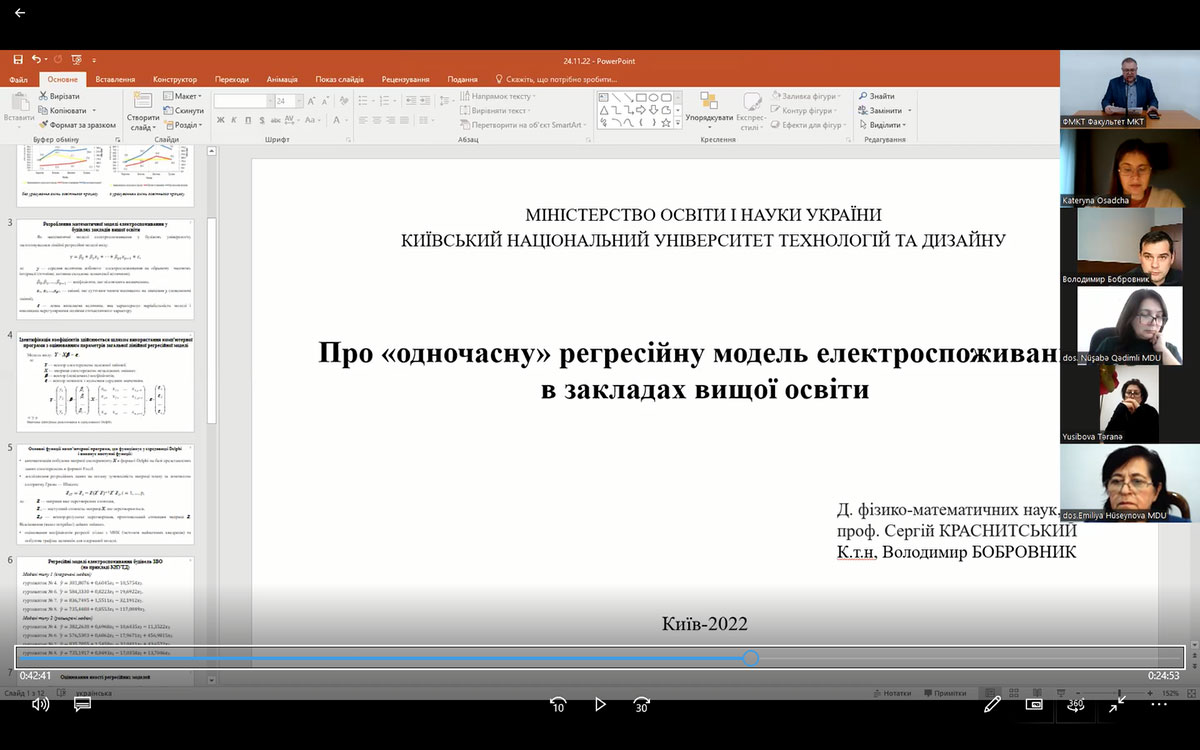1200x750 pixels.
Task: Exit fullscreen using the arrows icon
Action: (x=1117, y=704)
